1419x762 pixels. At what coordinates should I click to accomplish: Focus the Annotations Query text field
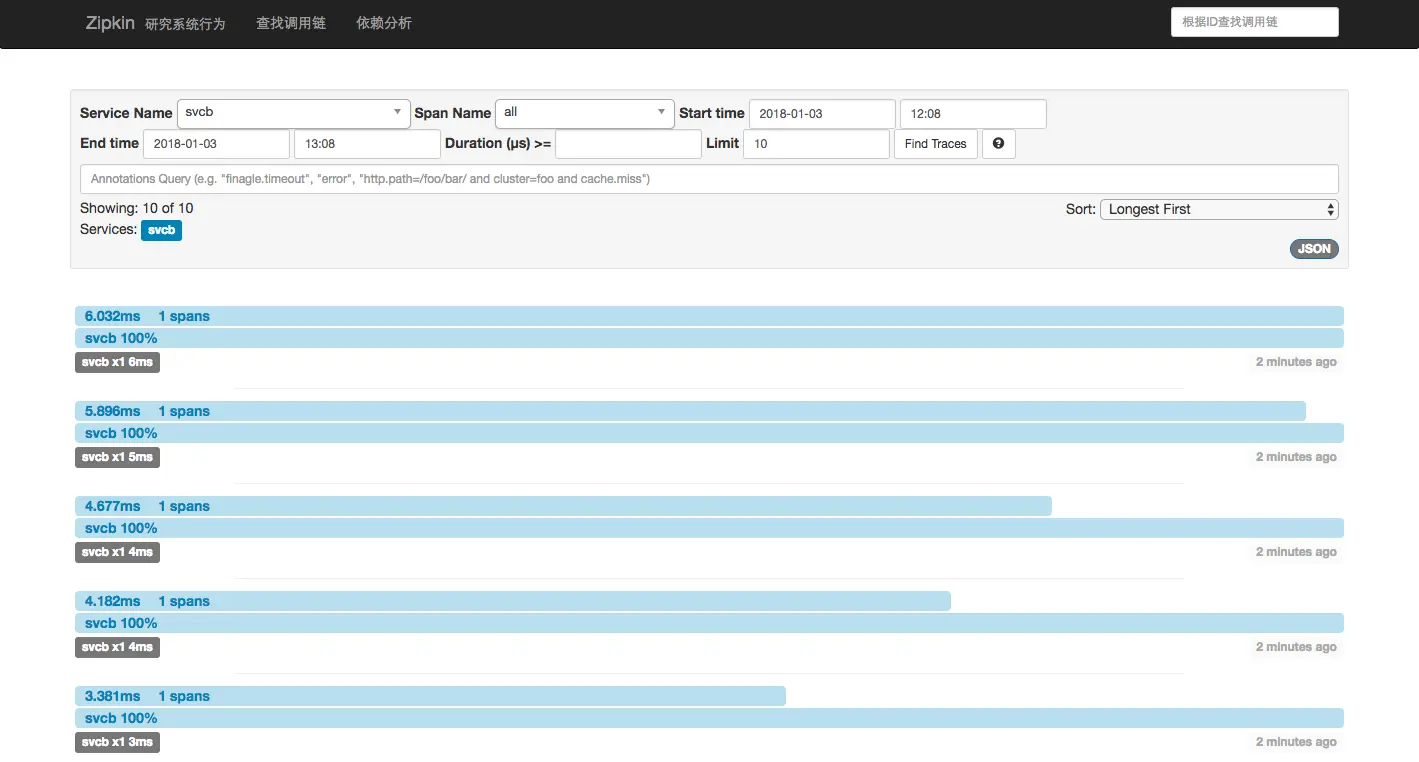709,179
